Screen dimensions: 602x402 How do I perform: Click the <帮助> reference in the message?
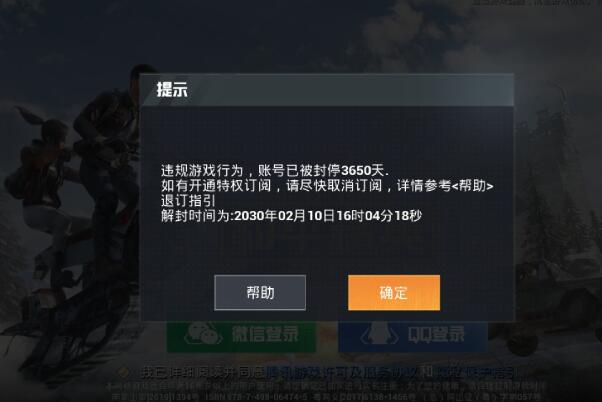(x=472, y=186)
